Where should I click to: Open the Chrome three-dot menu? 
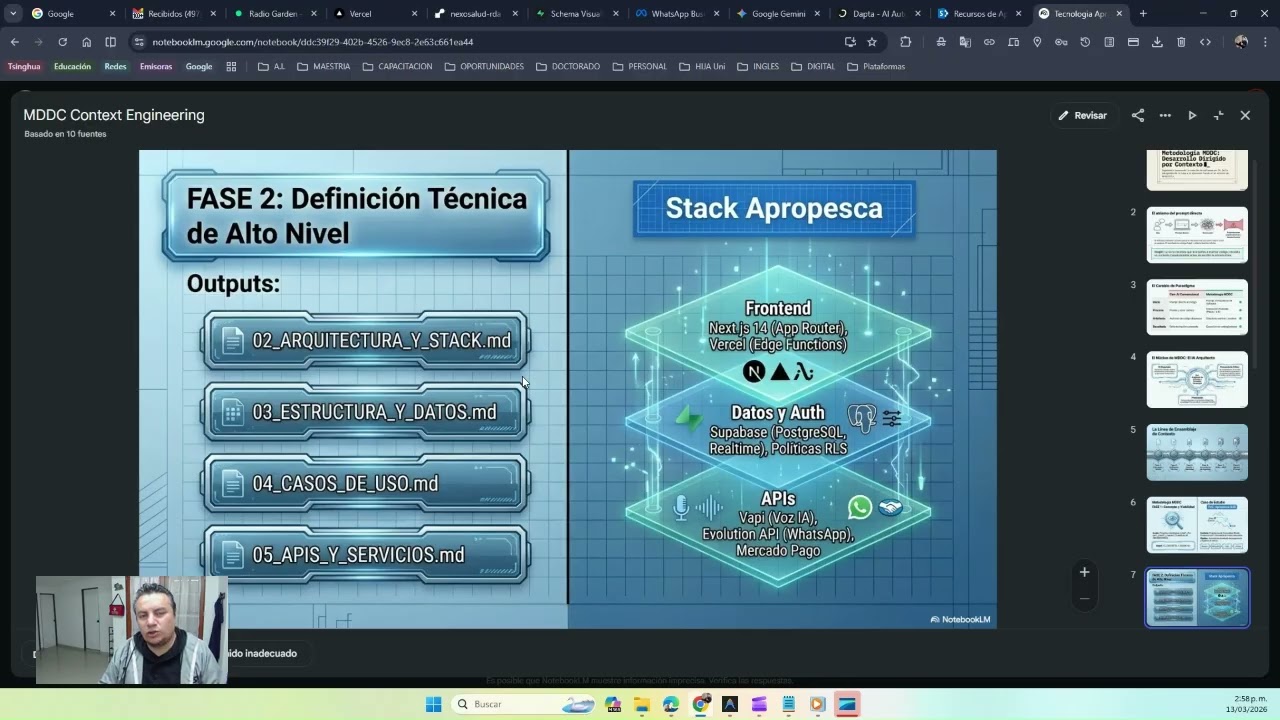click(1264, 42)
